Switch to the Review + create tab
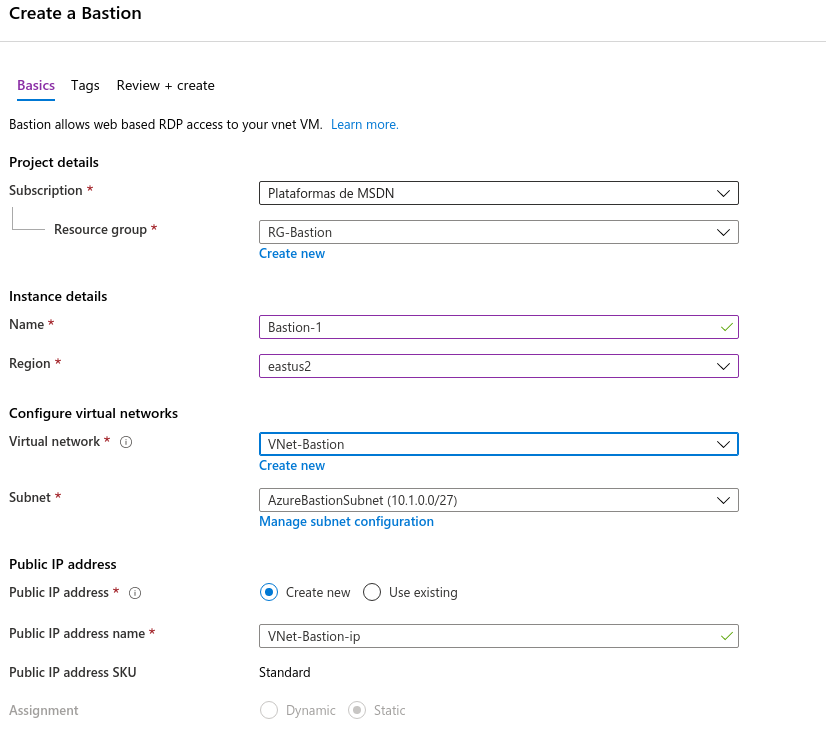 pos(165,85)
